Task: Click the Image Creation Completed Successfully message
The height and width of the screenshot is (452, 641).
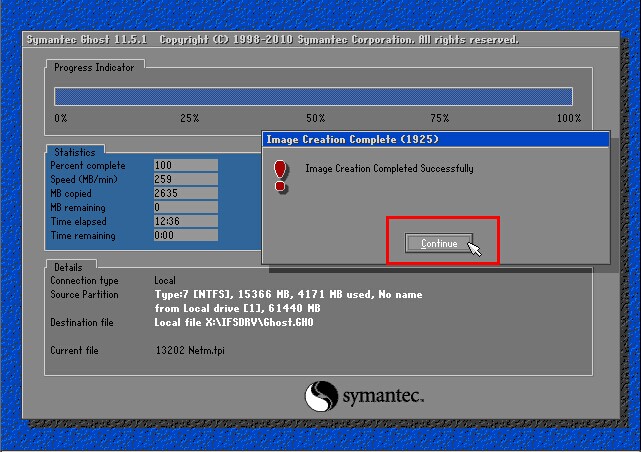Action: click(x=389, y=169)
